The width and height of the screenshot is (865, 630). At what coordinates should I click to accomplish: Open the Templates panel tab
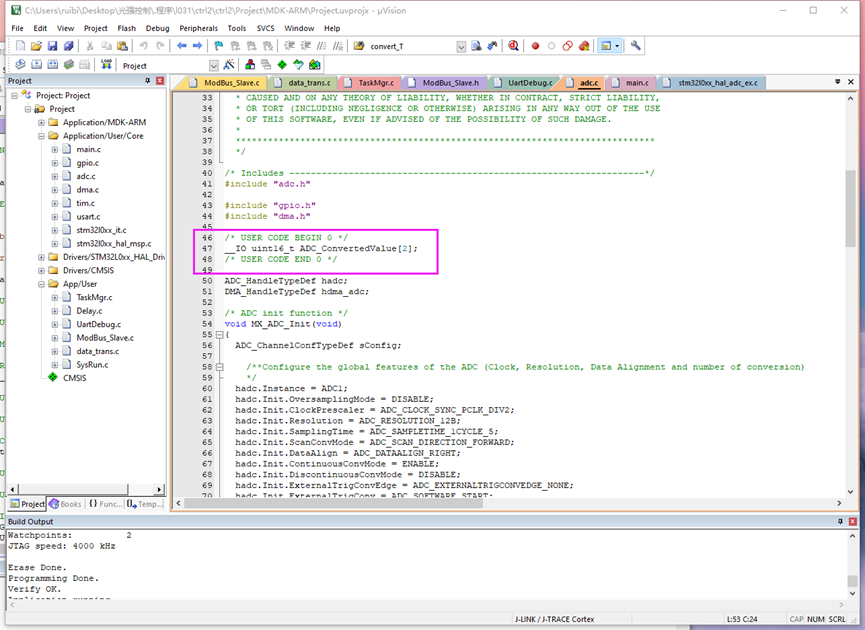(145, 504)
